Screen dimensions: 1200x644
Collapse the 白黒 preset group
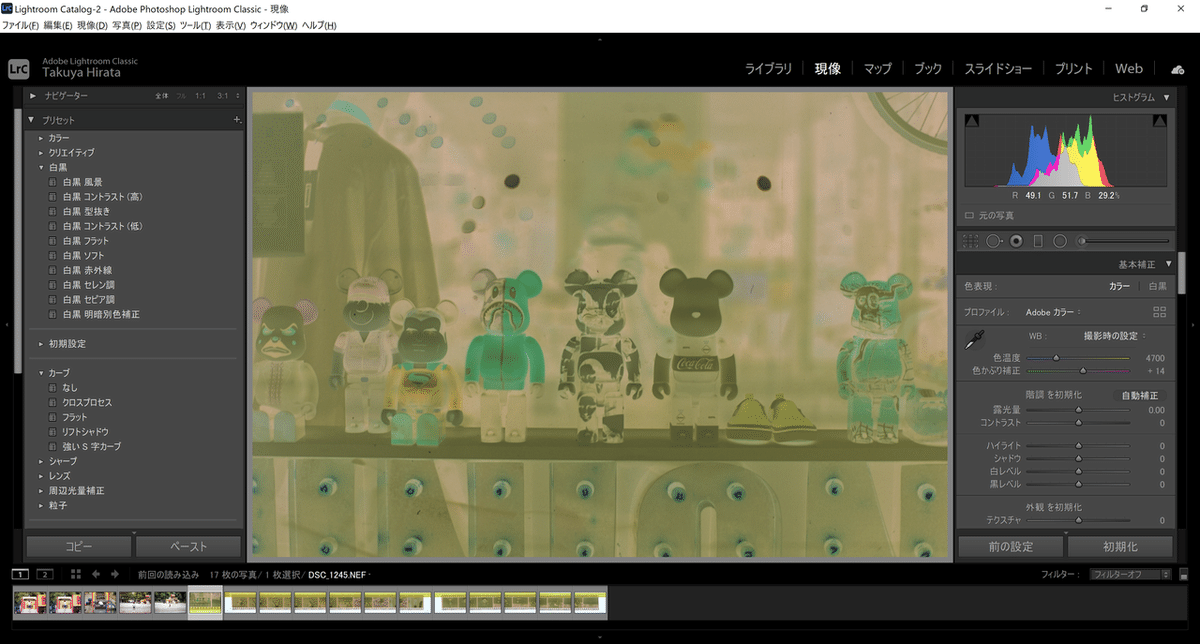(41, 167)
